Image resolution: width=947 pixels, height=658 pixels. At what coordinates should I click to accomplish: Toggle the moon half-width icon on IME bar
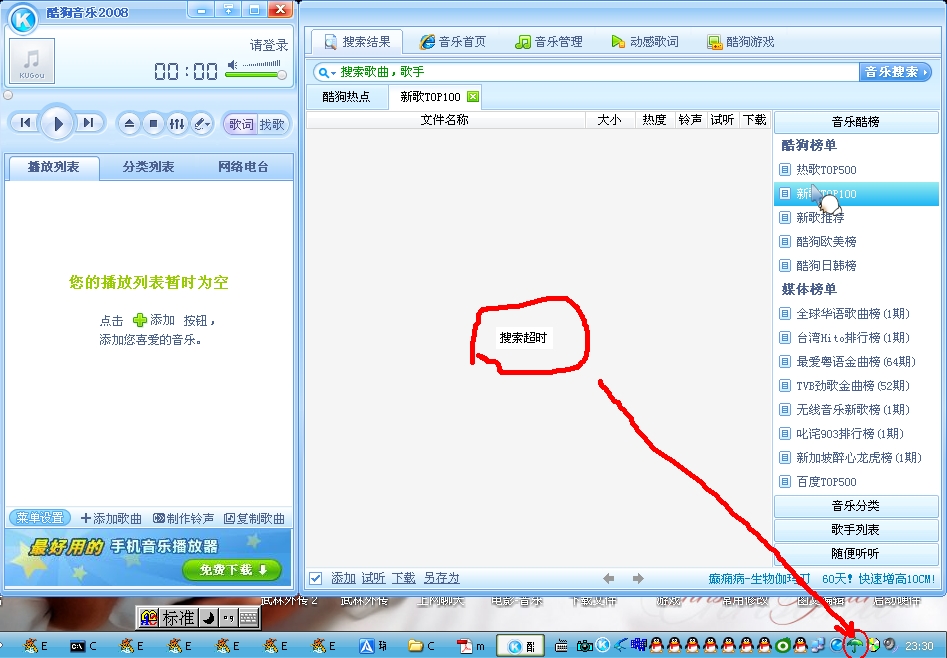click(208, 618)
